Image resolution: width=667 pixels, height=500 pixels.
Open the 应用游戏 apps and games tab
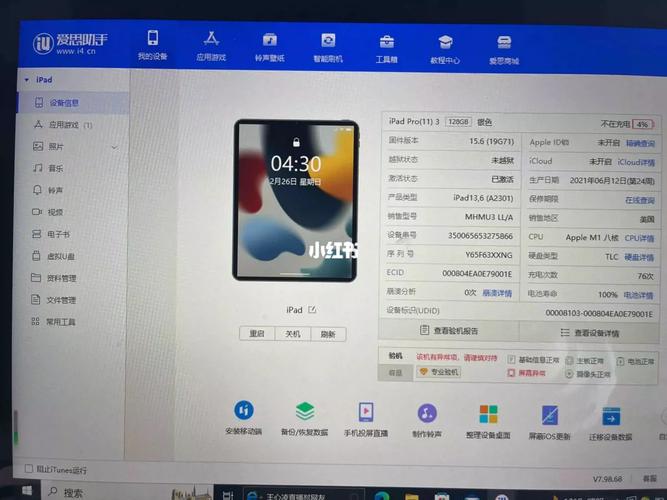pyautogui.click(x=211, y=46)
